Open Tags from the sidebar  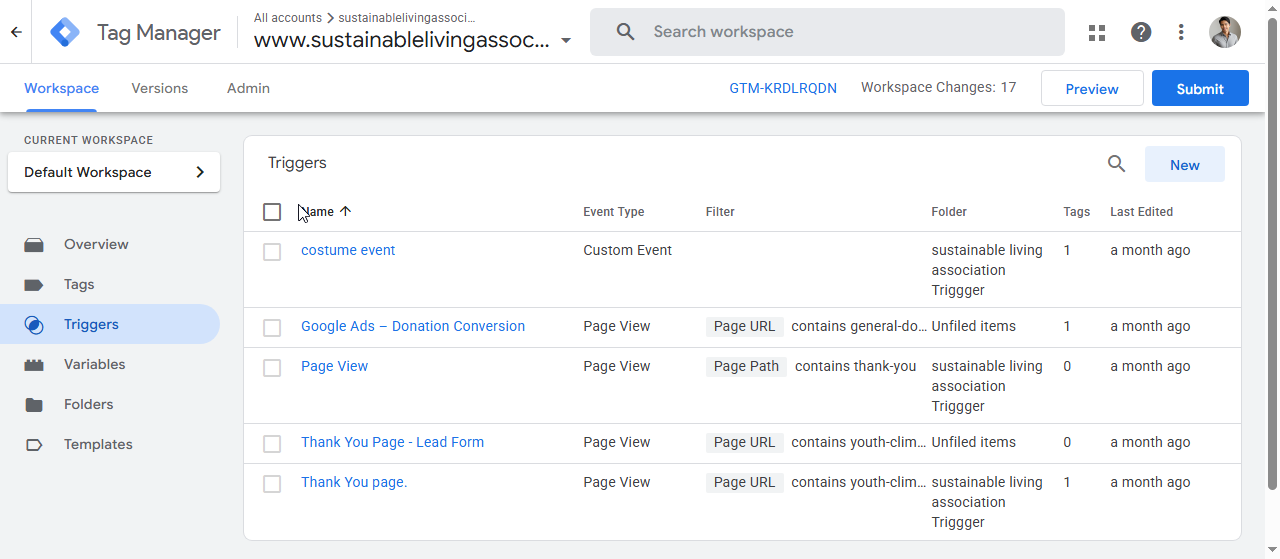click(79, 284)
